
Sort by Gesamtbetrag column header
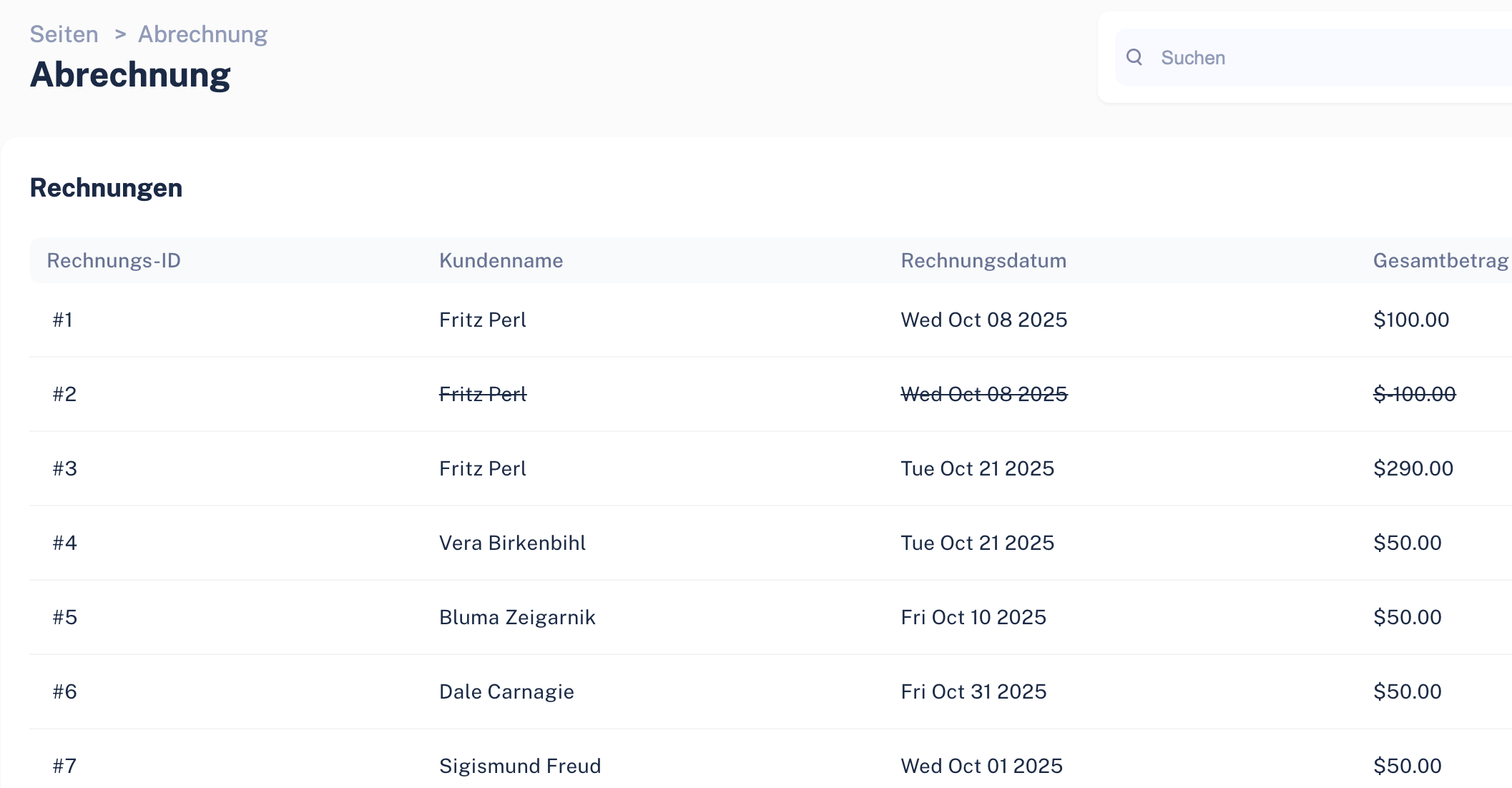(x=1440, y=260)
